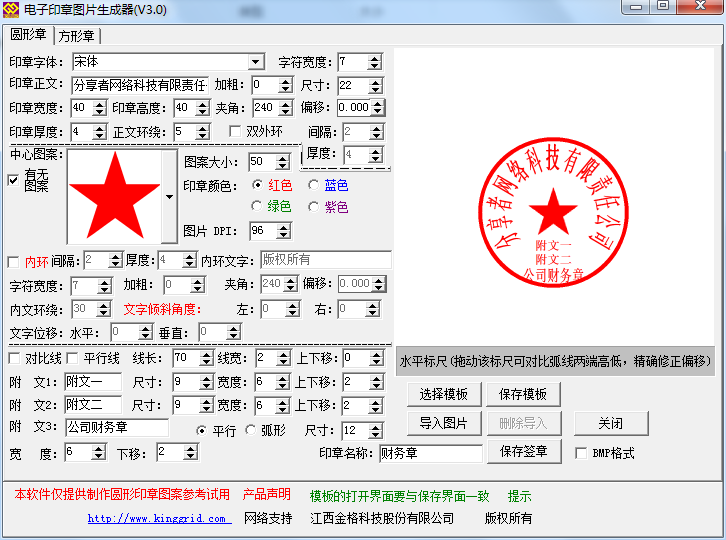Switch to the 方形章 tab
This screenshot has height=540, width=726.
coord(76,36)
